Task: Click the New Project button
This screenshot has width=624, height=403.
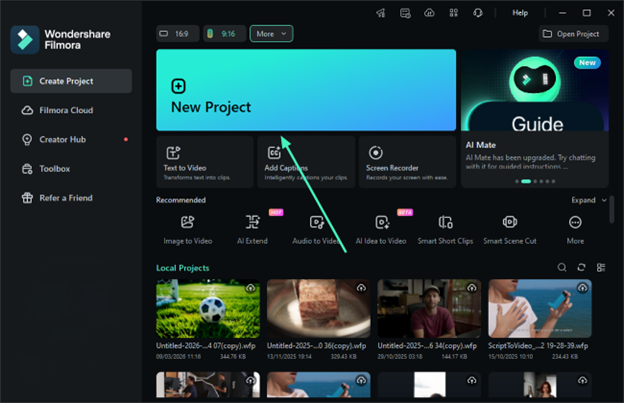Action: (x=305, y=90)
